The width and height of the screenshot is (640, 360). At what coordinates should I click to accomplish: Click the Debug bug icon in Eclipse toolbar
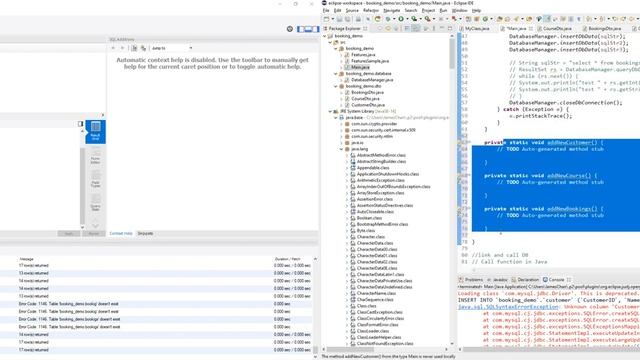pos(388,19)
